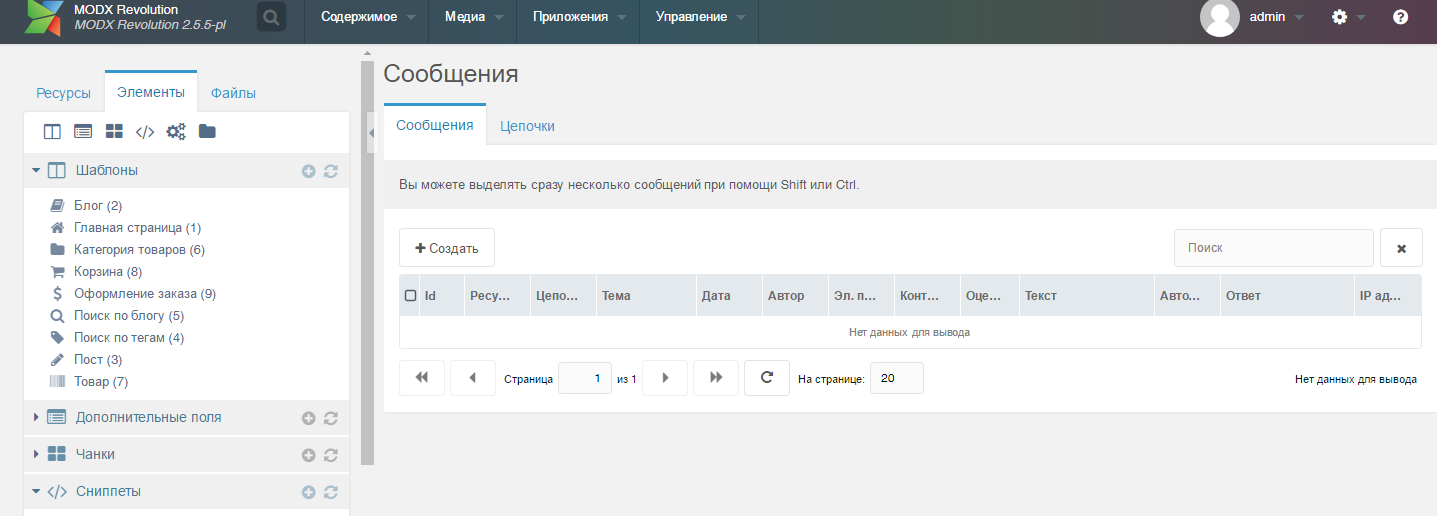Expand the Чанки section

click(36, 454)
